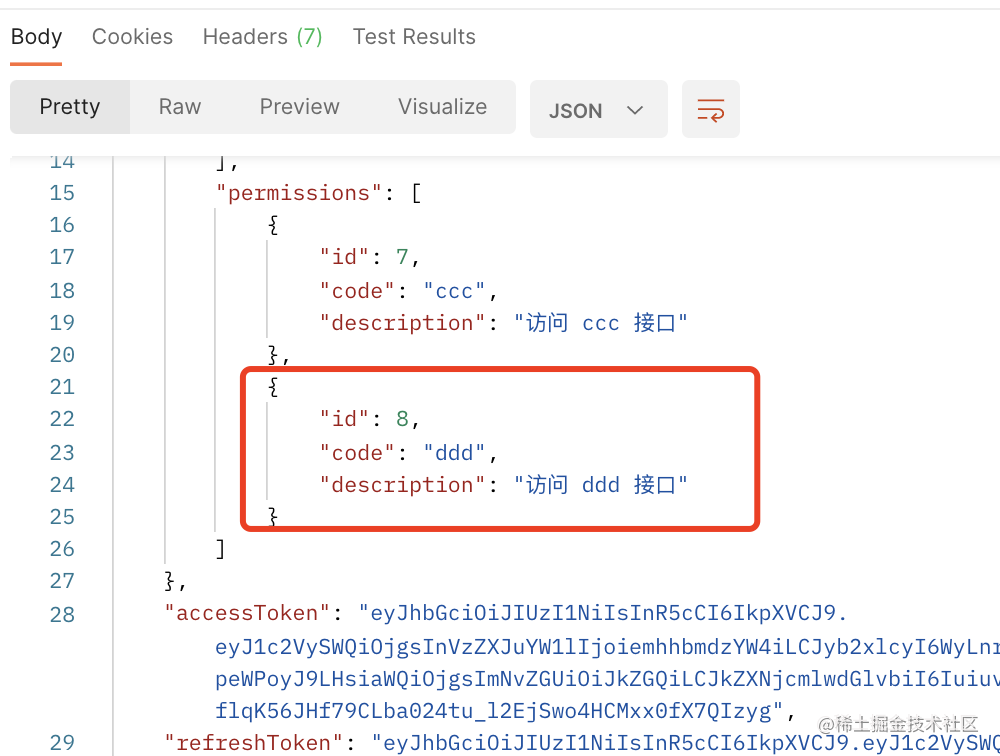Show the Headers (7) tab
The width and height of the screenshot is (1000, 756).
click(x=262, y=37)
